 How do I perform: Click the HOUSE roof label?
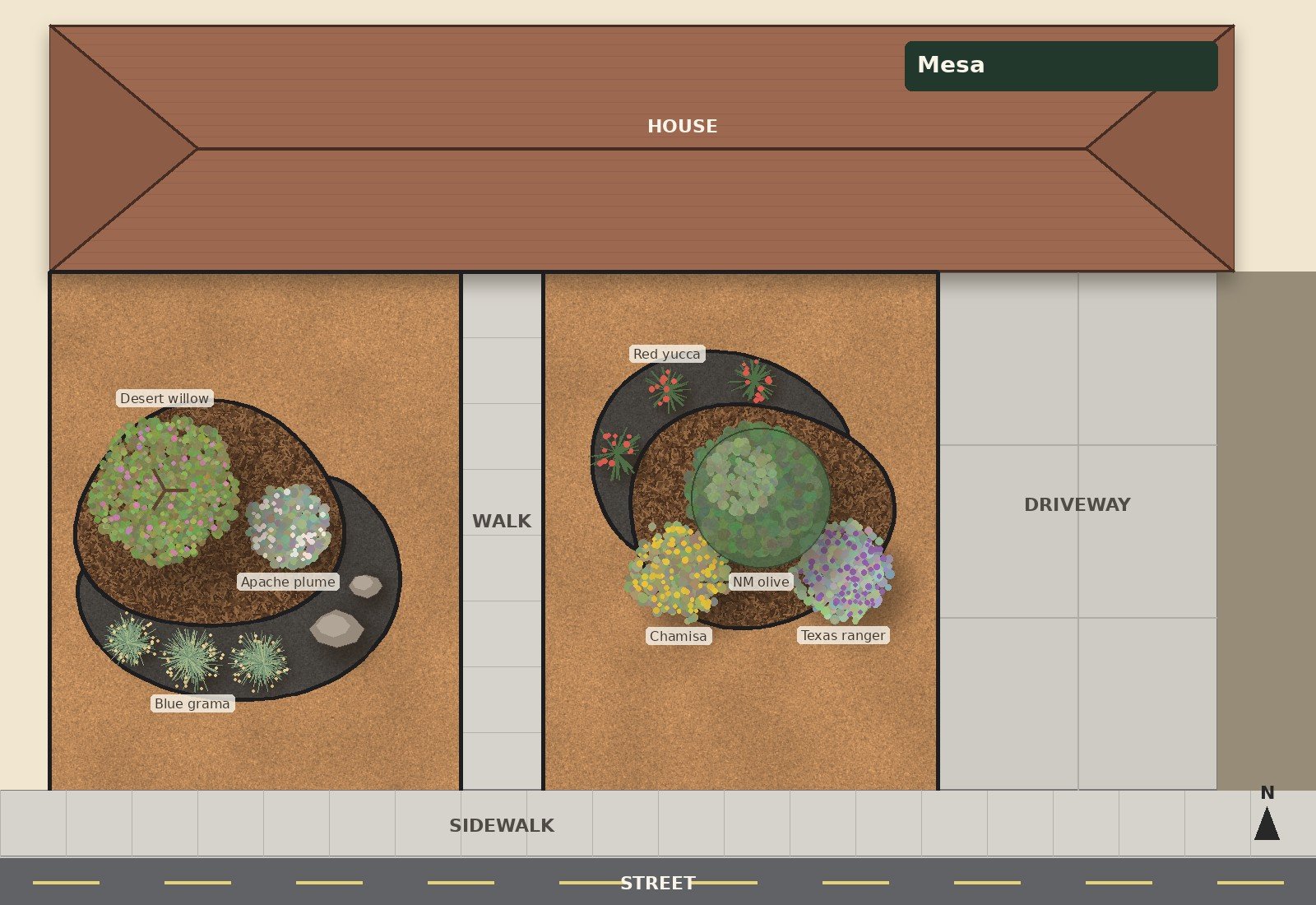pos(682,126)
